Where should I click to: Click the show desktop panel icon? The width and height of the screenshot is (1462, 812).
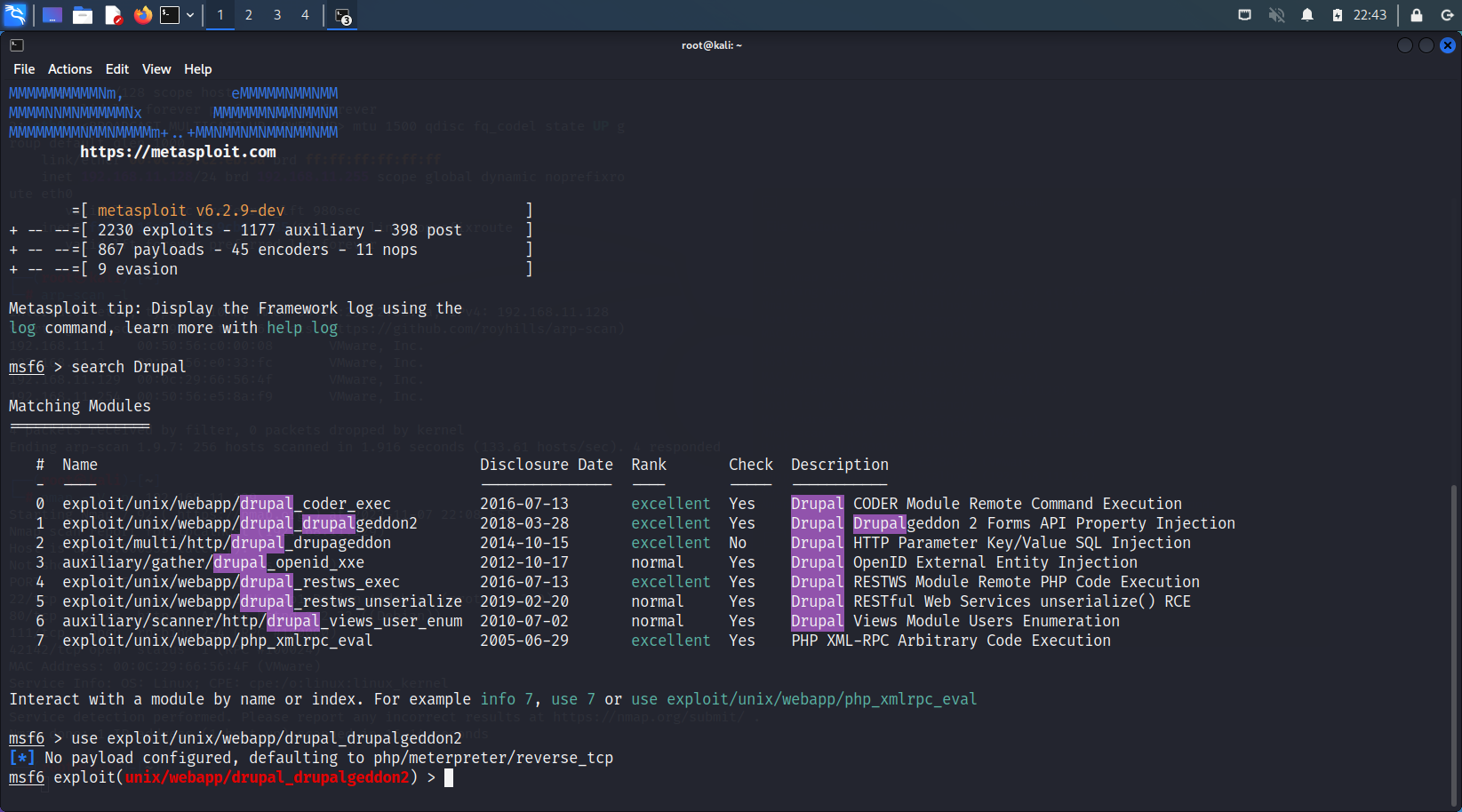click(x=52, y=15)
